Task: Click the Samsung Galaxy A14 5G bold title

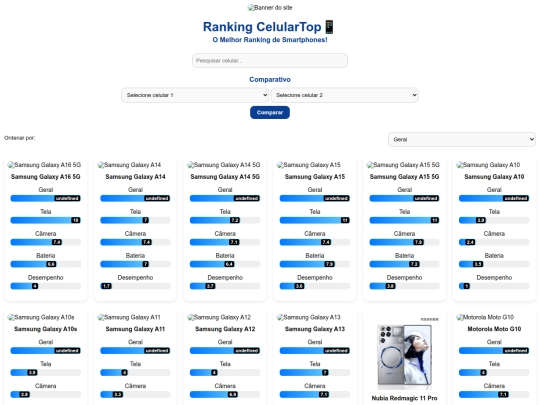Action: coord(225,177)
